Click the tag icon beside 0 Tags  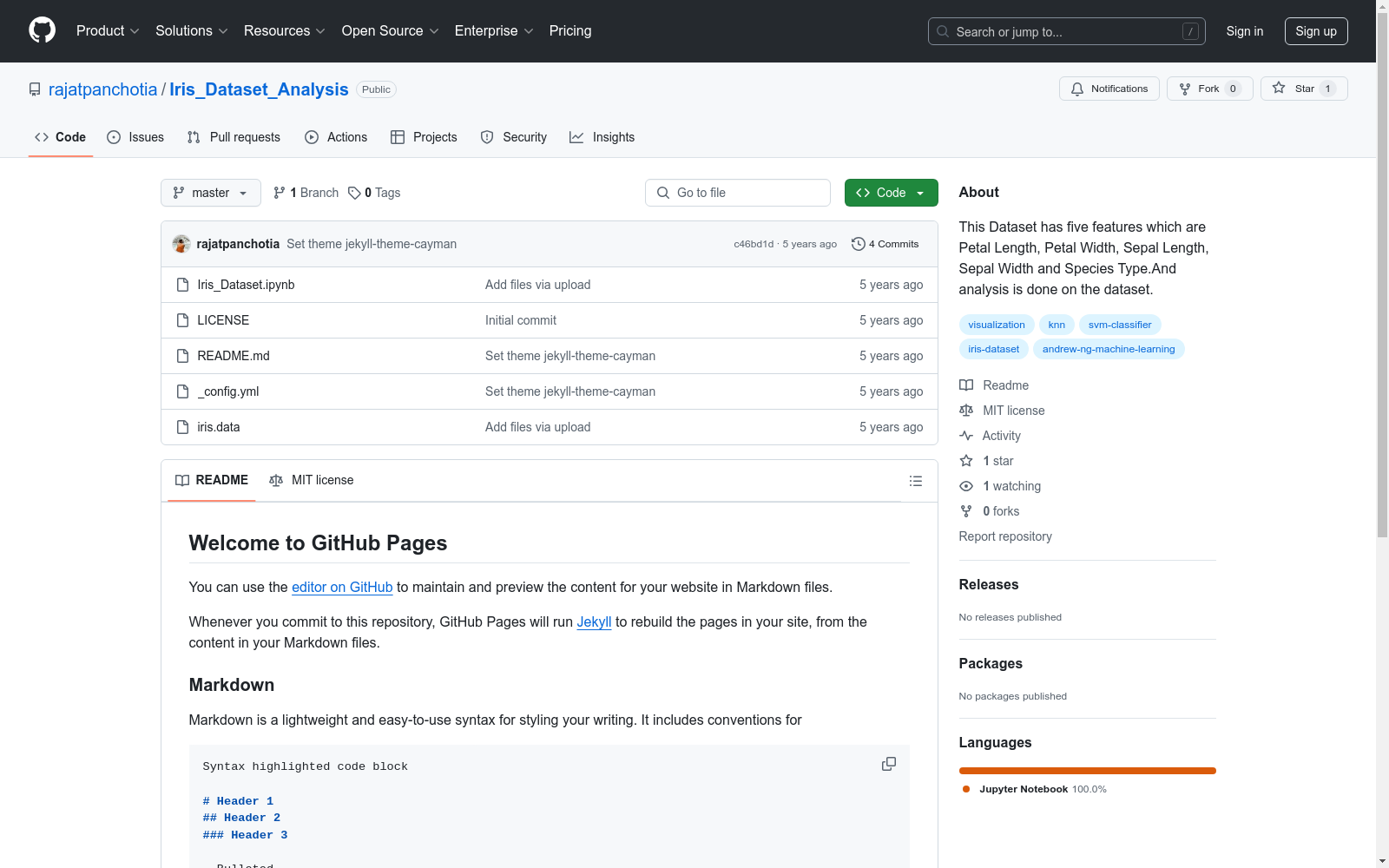click(x=354, y=193)
